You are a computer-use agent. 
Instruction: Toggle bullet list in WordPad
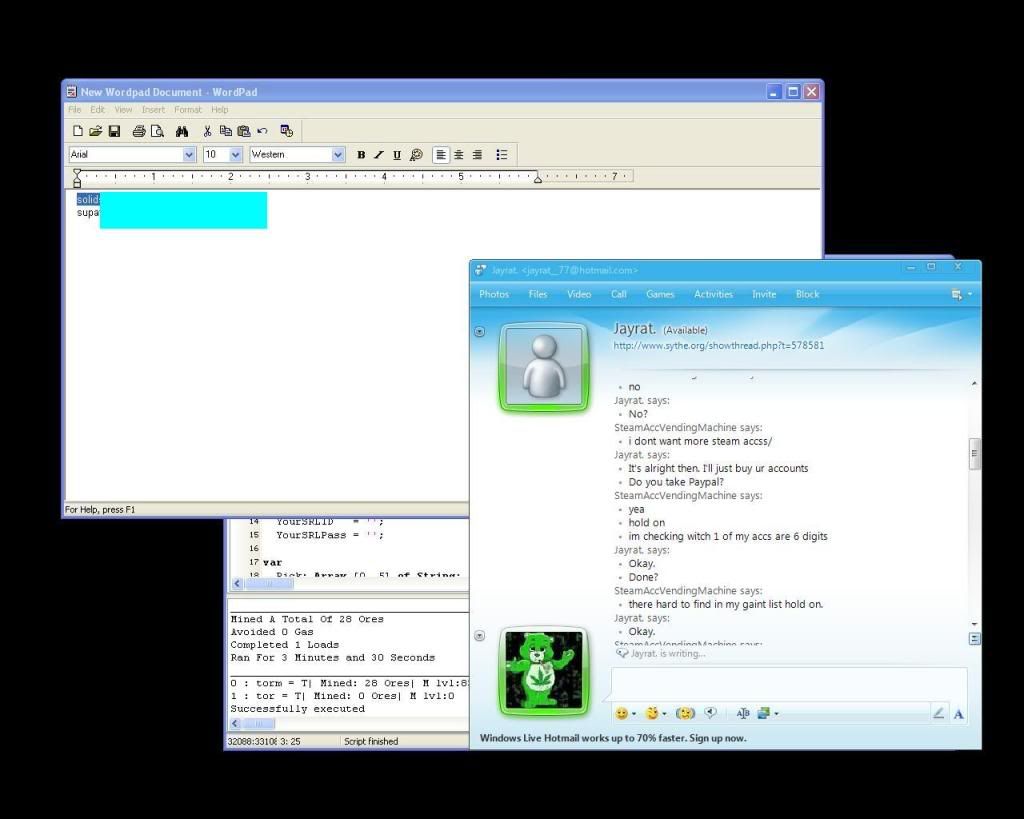[502, 155]
